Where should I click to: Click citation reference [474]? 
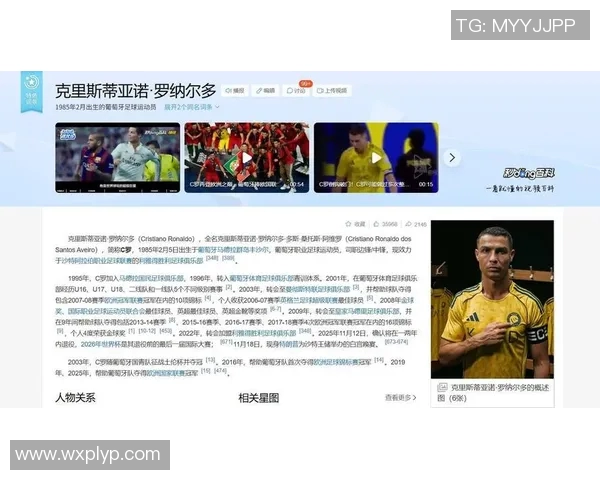pyautogui.click(x=220, y=371)
